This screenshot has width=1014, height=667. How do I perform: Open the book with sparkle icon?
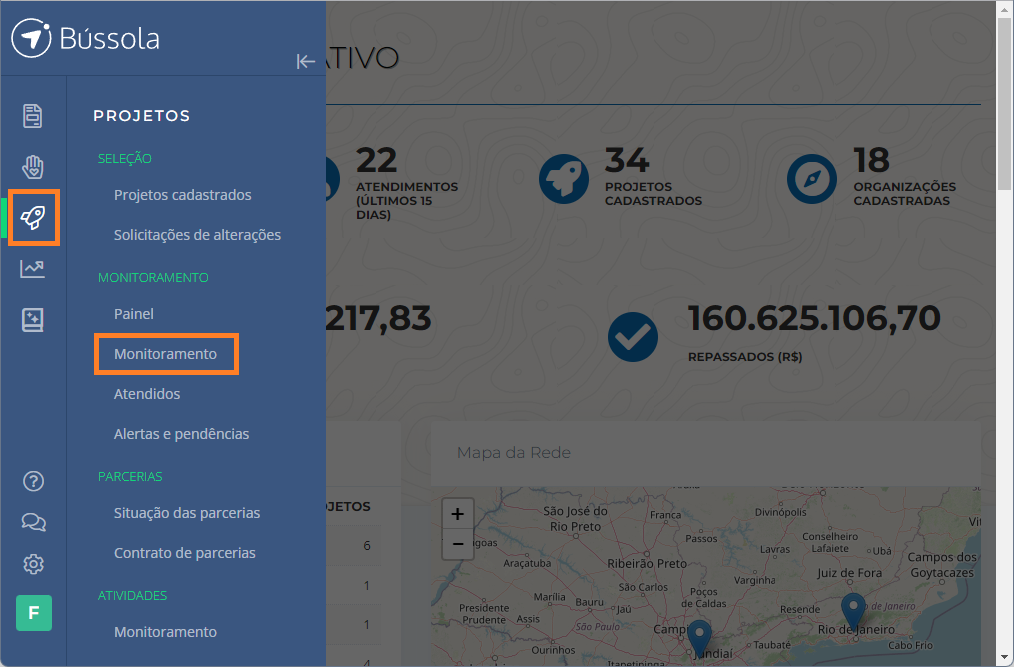click(33, 320)
